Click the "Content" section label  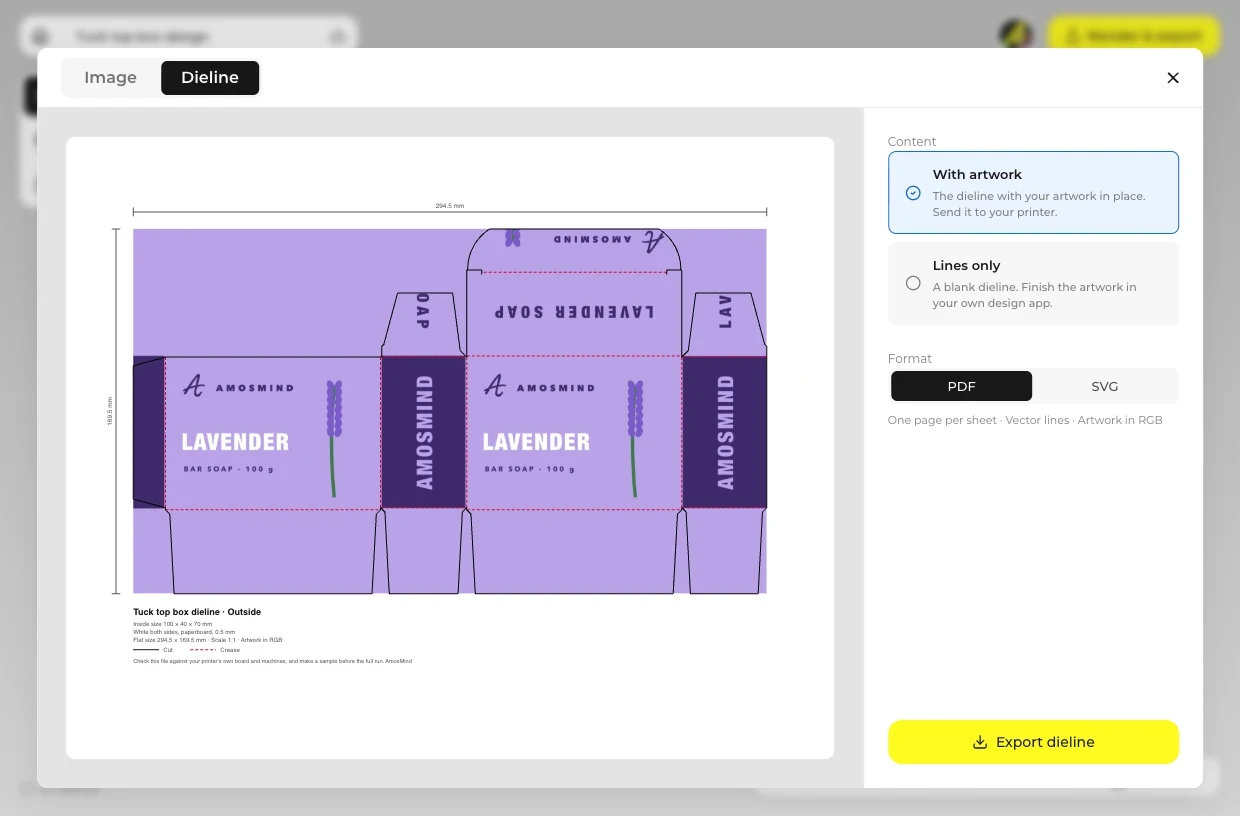tap(912, 142)
